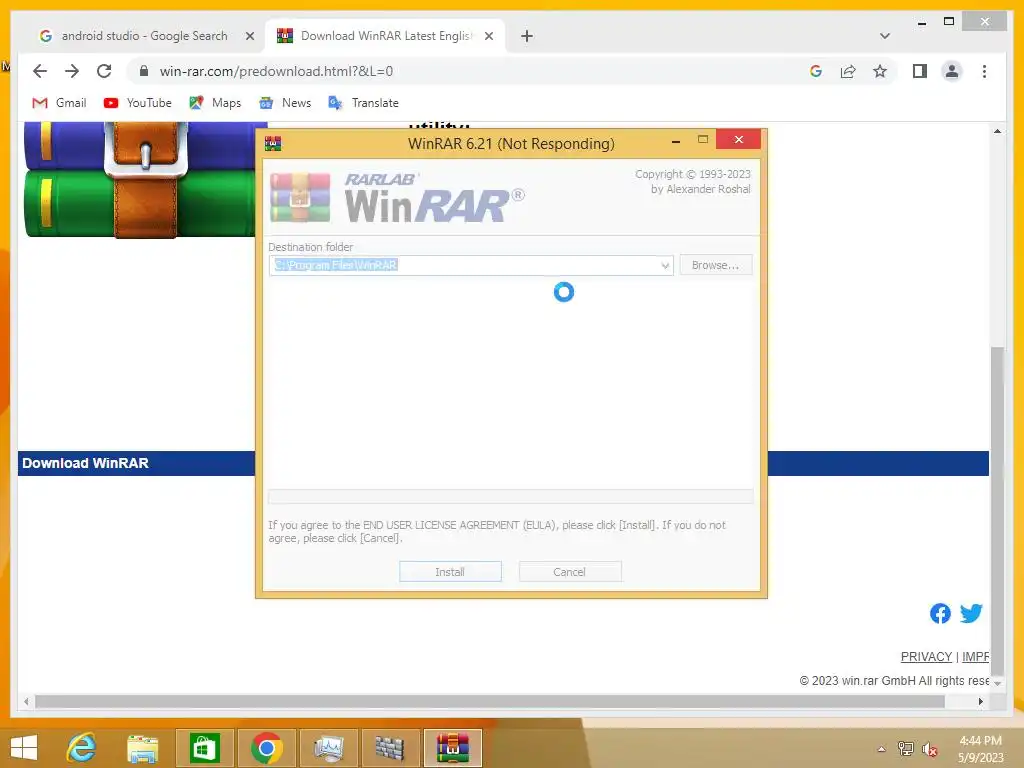Open Facebook icon on webpage
This screenshot has height=768, width=1024.
[940, 613]
